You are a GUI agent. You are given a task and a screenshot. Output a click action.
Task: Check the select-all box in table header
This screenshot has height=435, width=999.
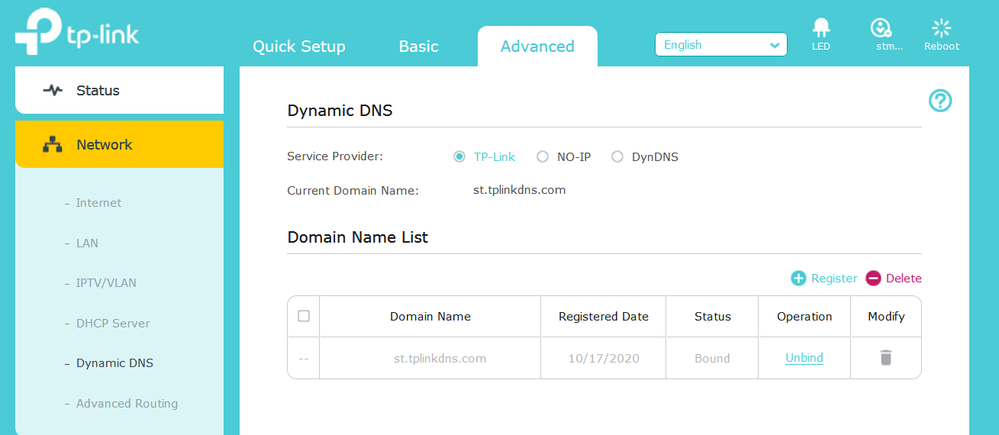304,316
